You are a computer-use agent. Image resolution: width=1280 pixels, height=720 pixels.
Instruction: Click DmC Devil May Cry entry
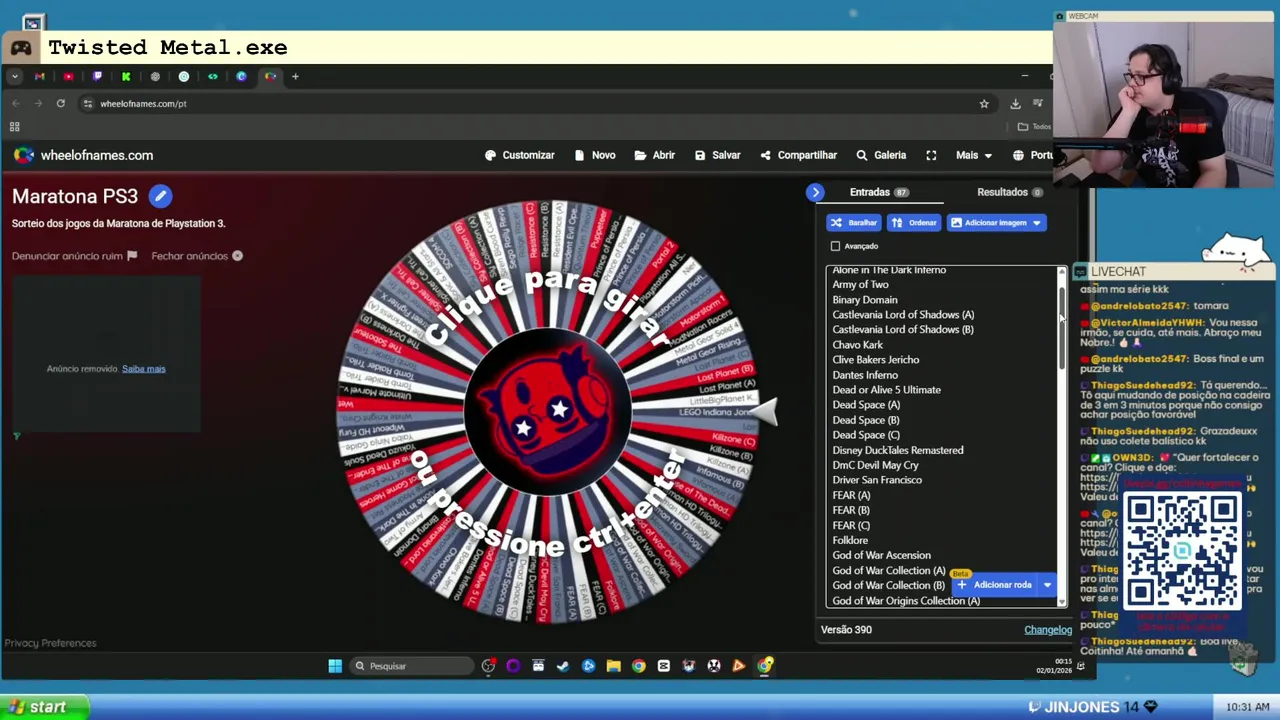pyautogui.click(x=875, y=465)
